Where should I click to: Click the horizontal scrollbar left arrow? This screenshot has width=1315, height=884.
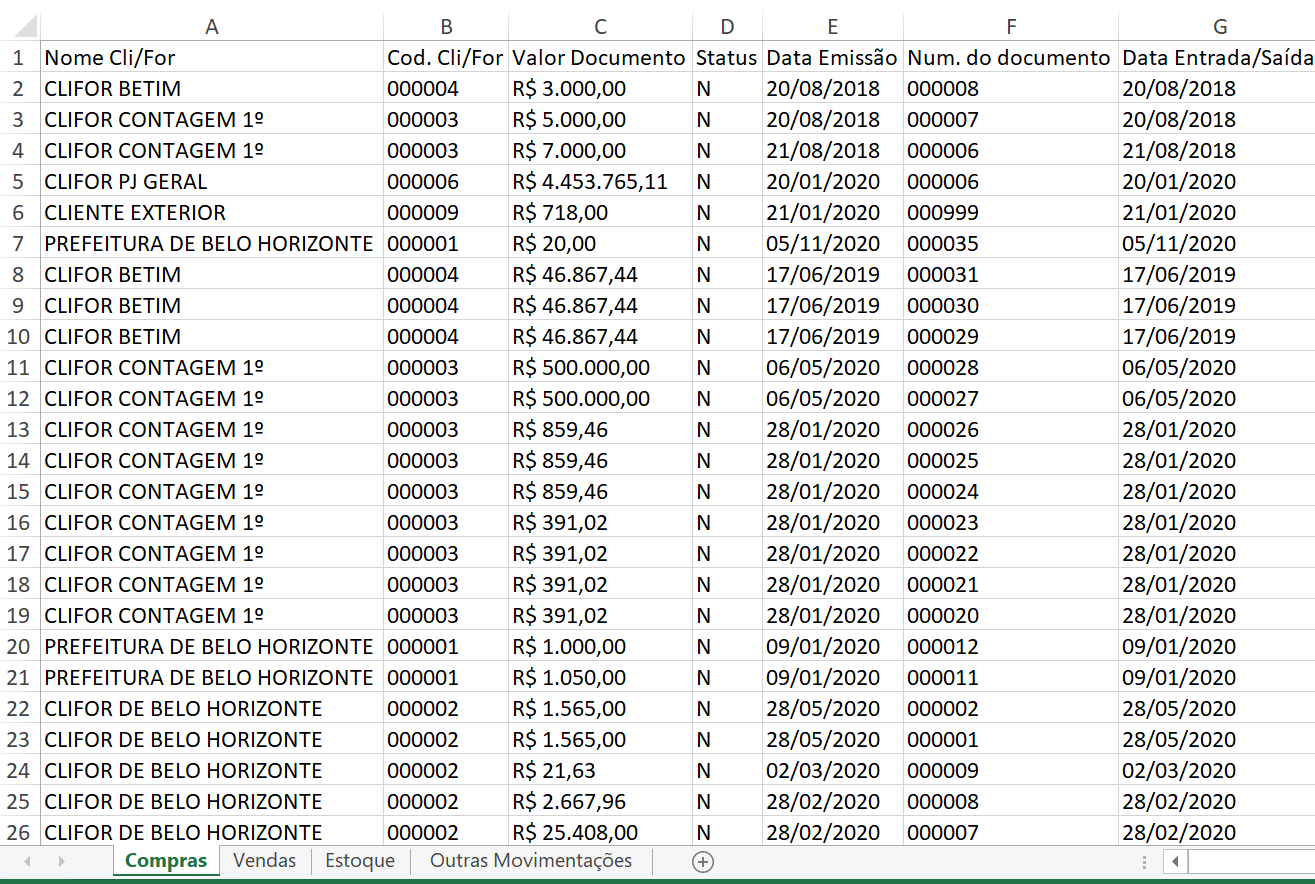[x=1176, y=861]
